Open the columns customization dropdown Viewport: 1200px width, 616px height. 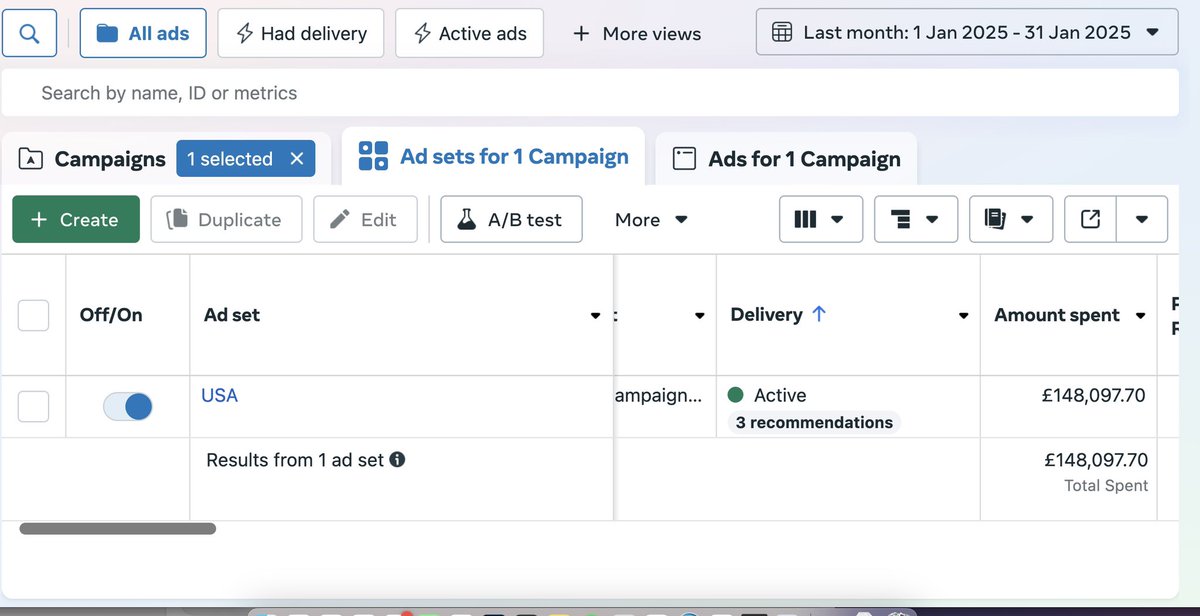[x=821, y=220]
